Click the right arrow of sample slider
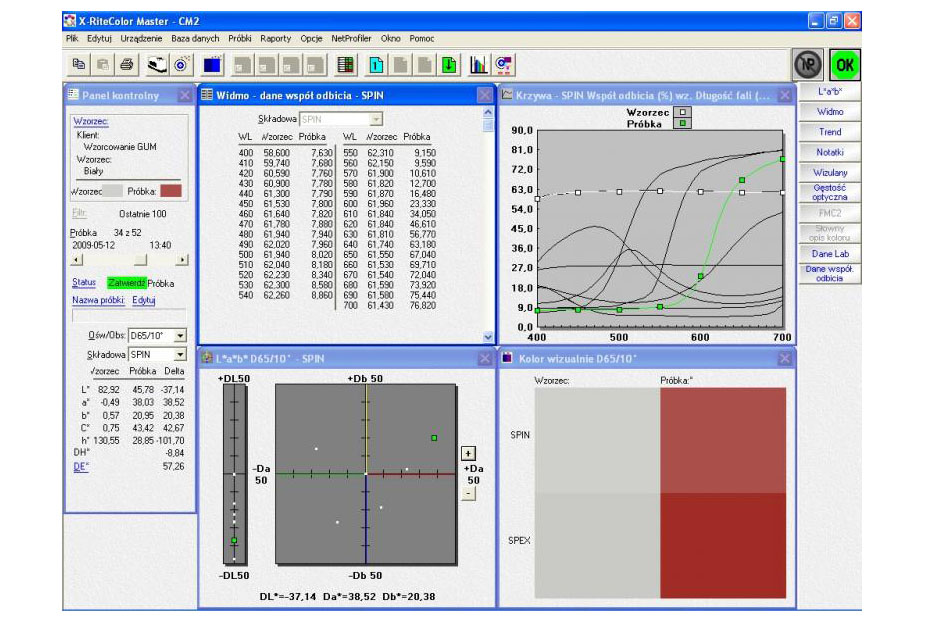Image resolution: width=930 pixels, height=620 pixels. [182, 260]
